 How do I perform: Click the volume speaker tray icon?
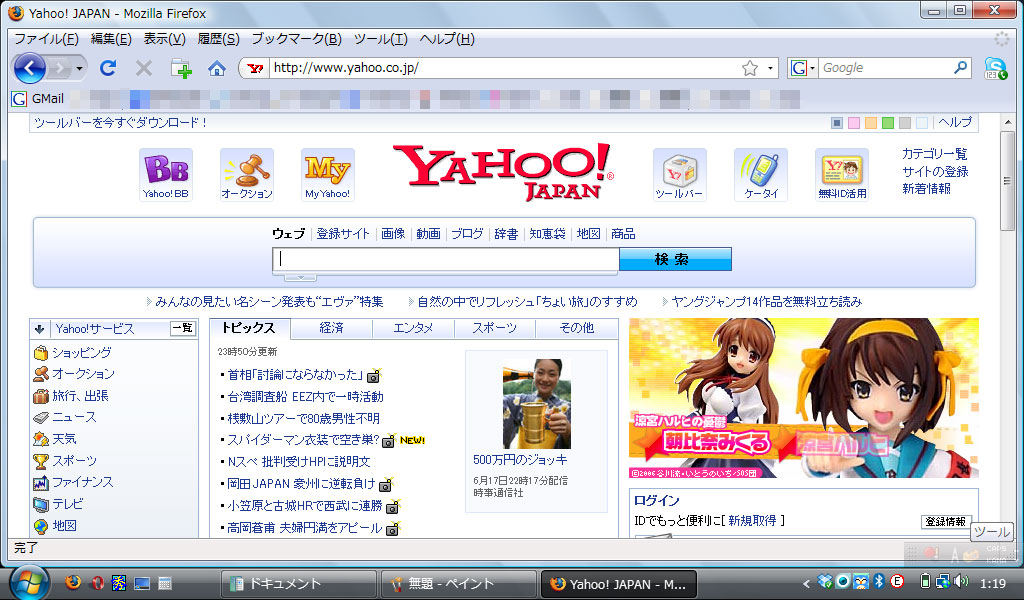point(961,581)
